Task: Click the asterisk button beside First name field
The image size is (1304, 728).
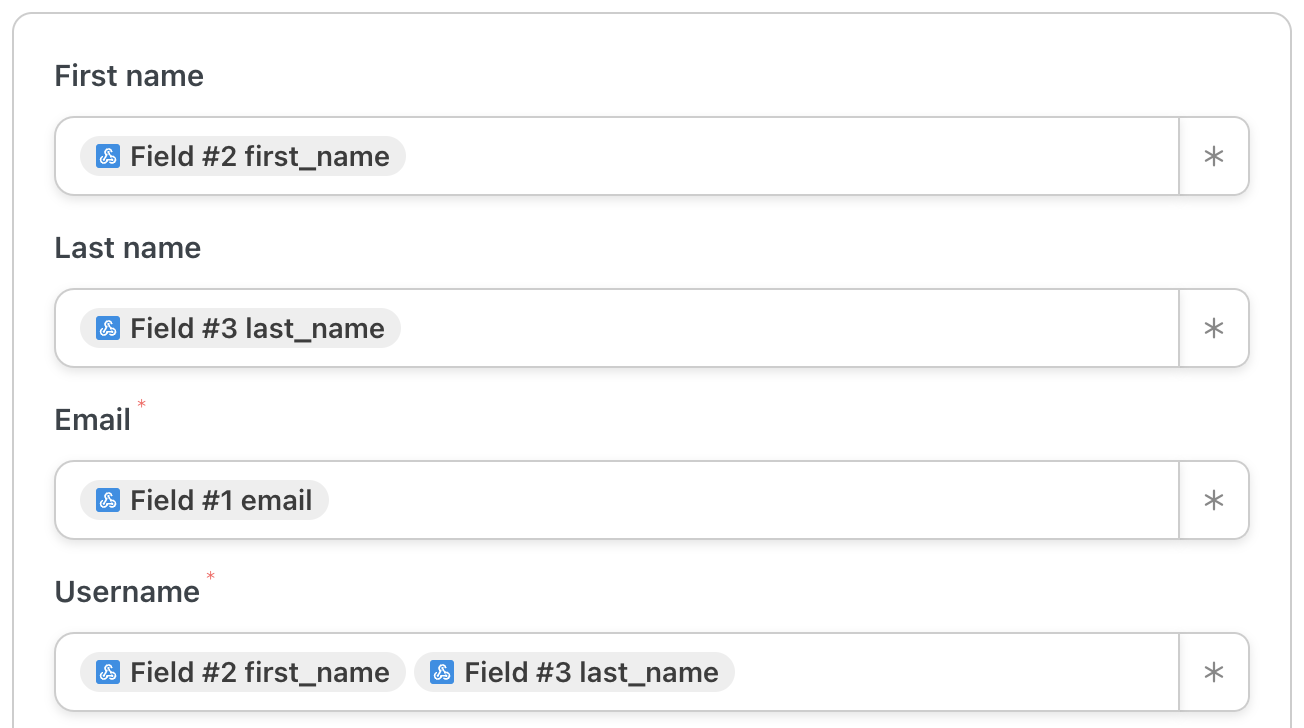Action: click(1213, 157)
